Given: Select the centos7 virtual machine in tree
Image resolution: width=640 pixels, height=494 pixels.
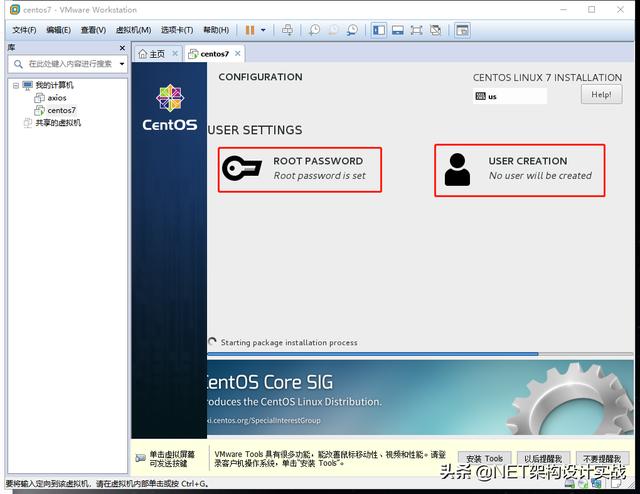Looking at the screenshot, I should tap(62, 111).
